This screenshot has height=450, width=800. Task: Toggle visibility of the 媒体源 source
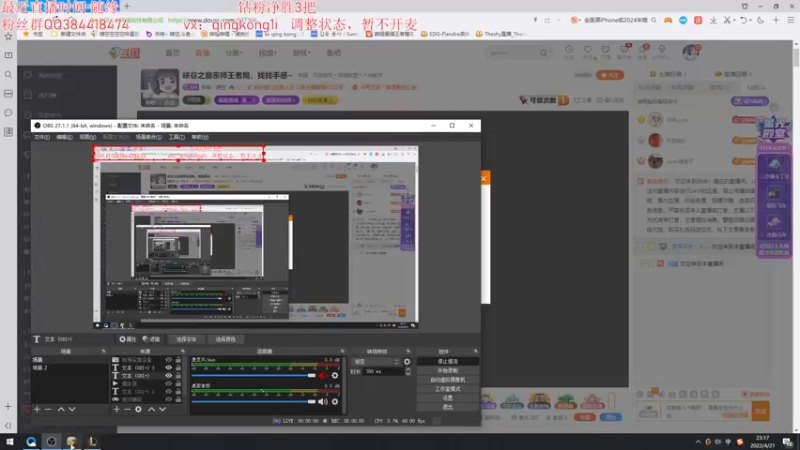click(168, 384)
